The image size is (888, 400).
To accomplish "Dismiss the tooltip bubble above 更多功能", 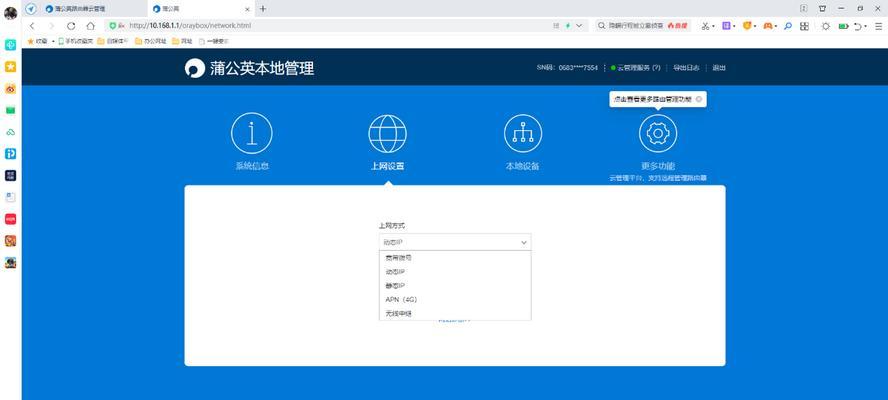I will click(699, 99).
